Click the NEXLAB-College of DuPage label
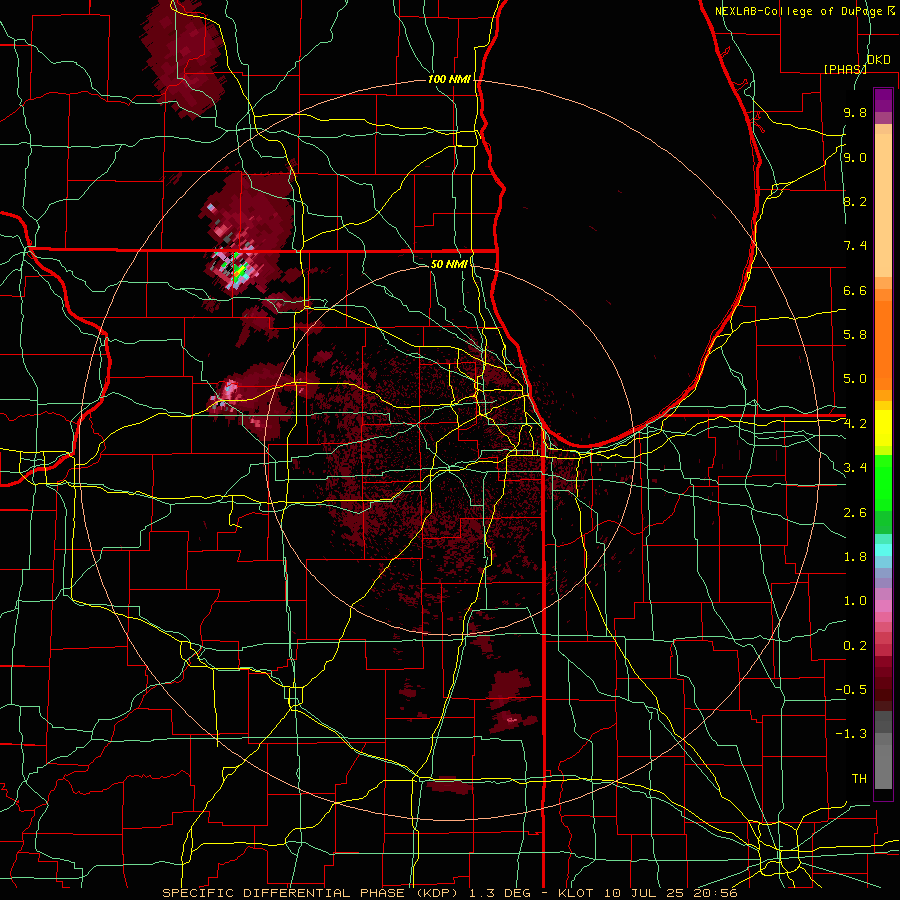Screen dimensions: 900x900 [x=798, y=11]
